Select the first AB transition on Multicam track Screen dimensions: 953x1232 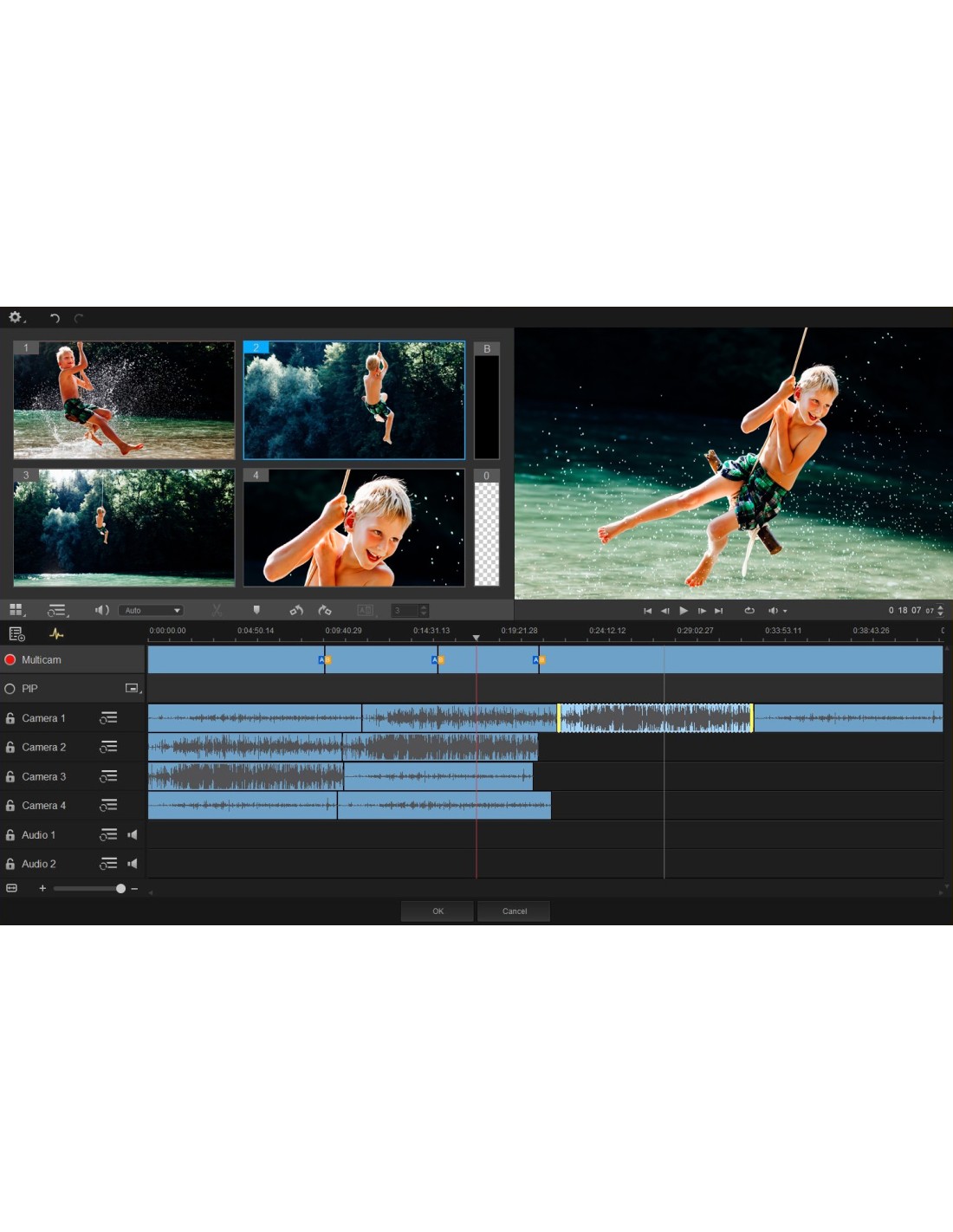click(325, 660)
